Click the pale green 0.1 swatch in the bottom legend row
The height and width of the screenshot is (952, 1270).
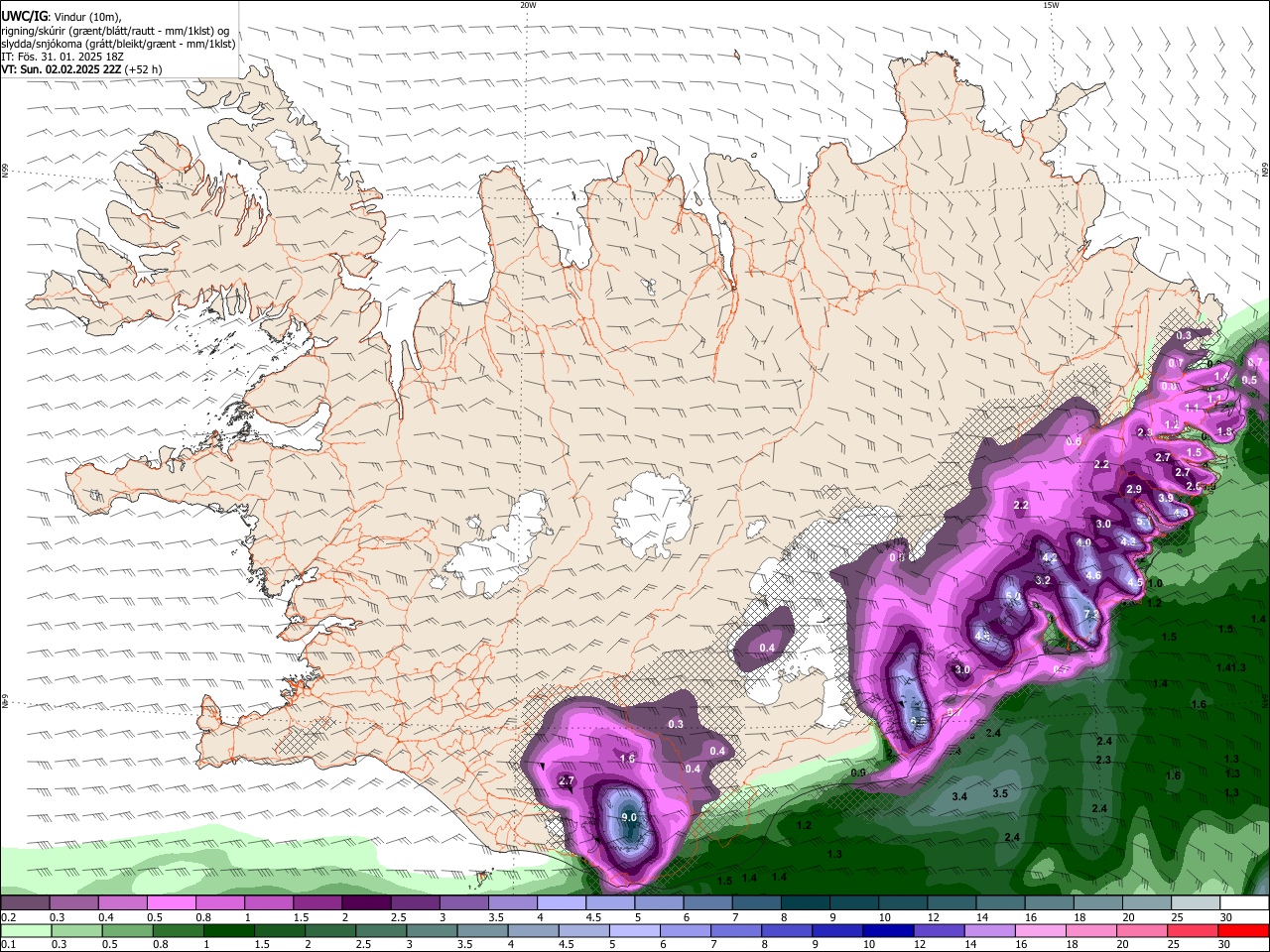(x=26, y=931)
